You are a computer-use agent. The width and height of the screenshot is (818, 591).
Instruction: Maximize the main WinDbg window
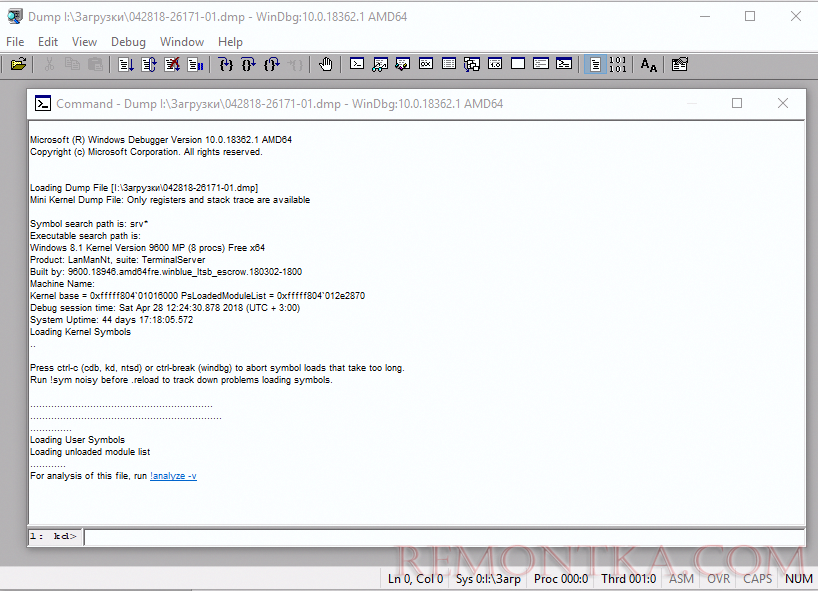click(x=750, y=16)
